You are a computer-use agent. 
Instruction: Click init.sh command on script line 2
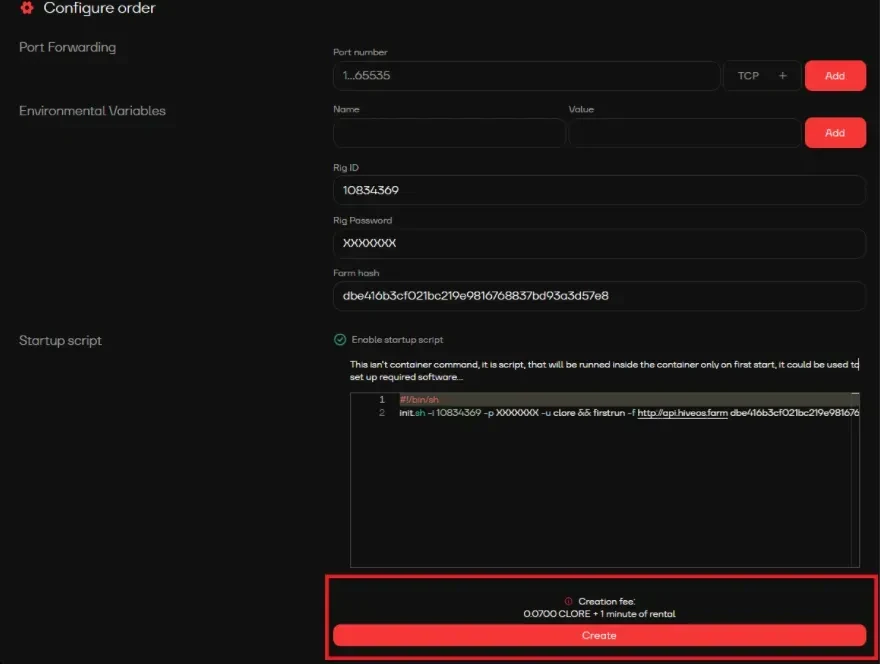[x=411, y=412]
